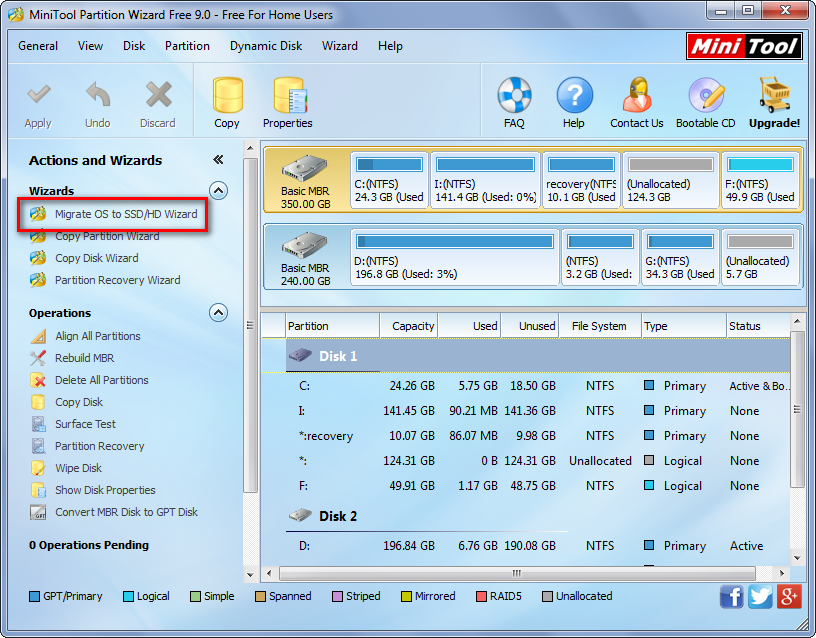Click the Rebuild MBR icon
Screen dimensions: 816x638
coord(38,358)
